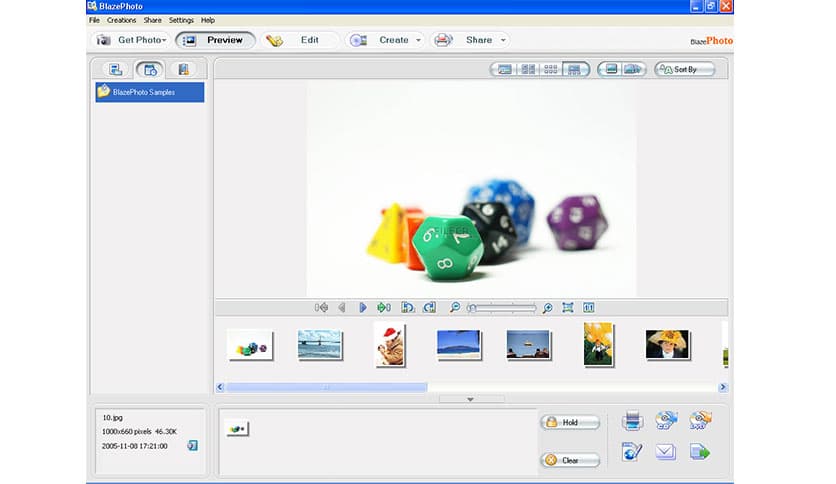This screenshot has height=484, width=836.
Task: Click the email envelope icon
Action: point(665,452)
